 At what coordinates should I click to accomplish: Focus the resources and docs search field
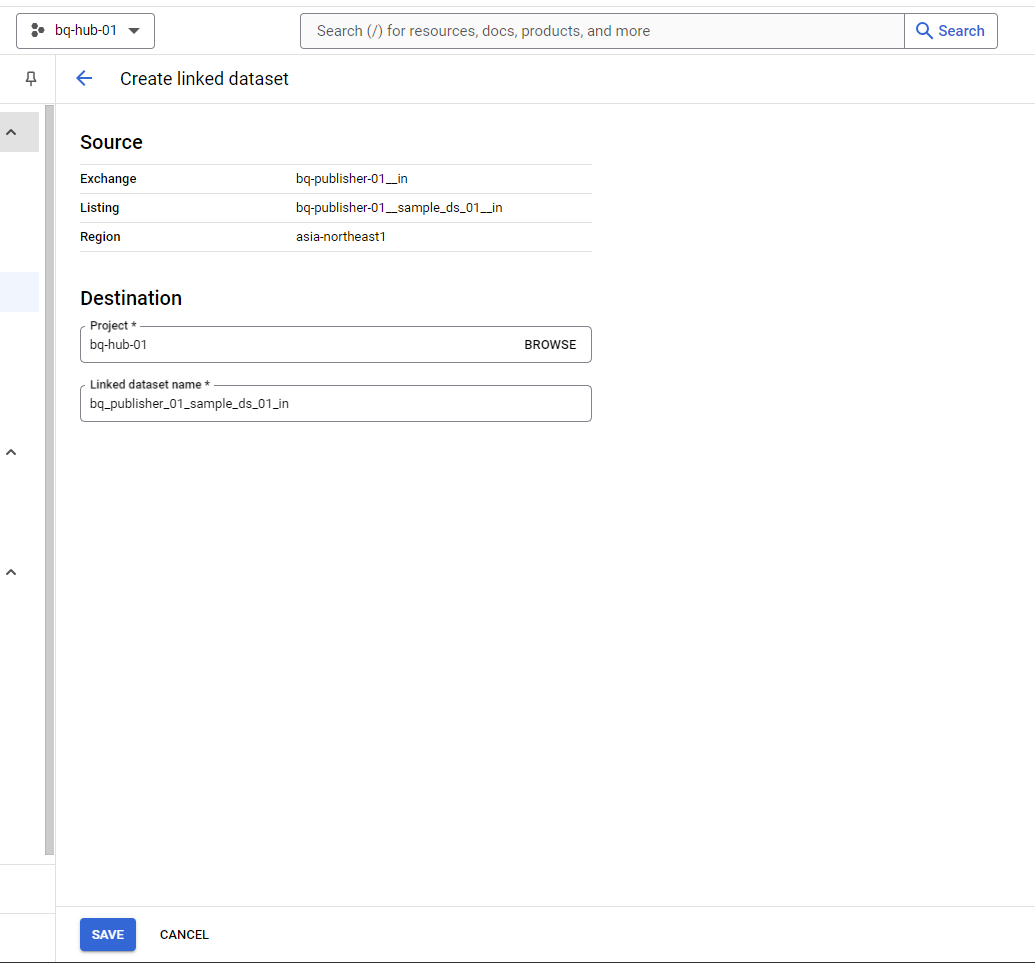tap(602, 31)
